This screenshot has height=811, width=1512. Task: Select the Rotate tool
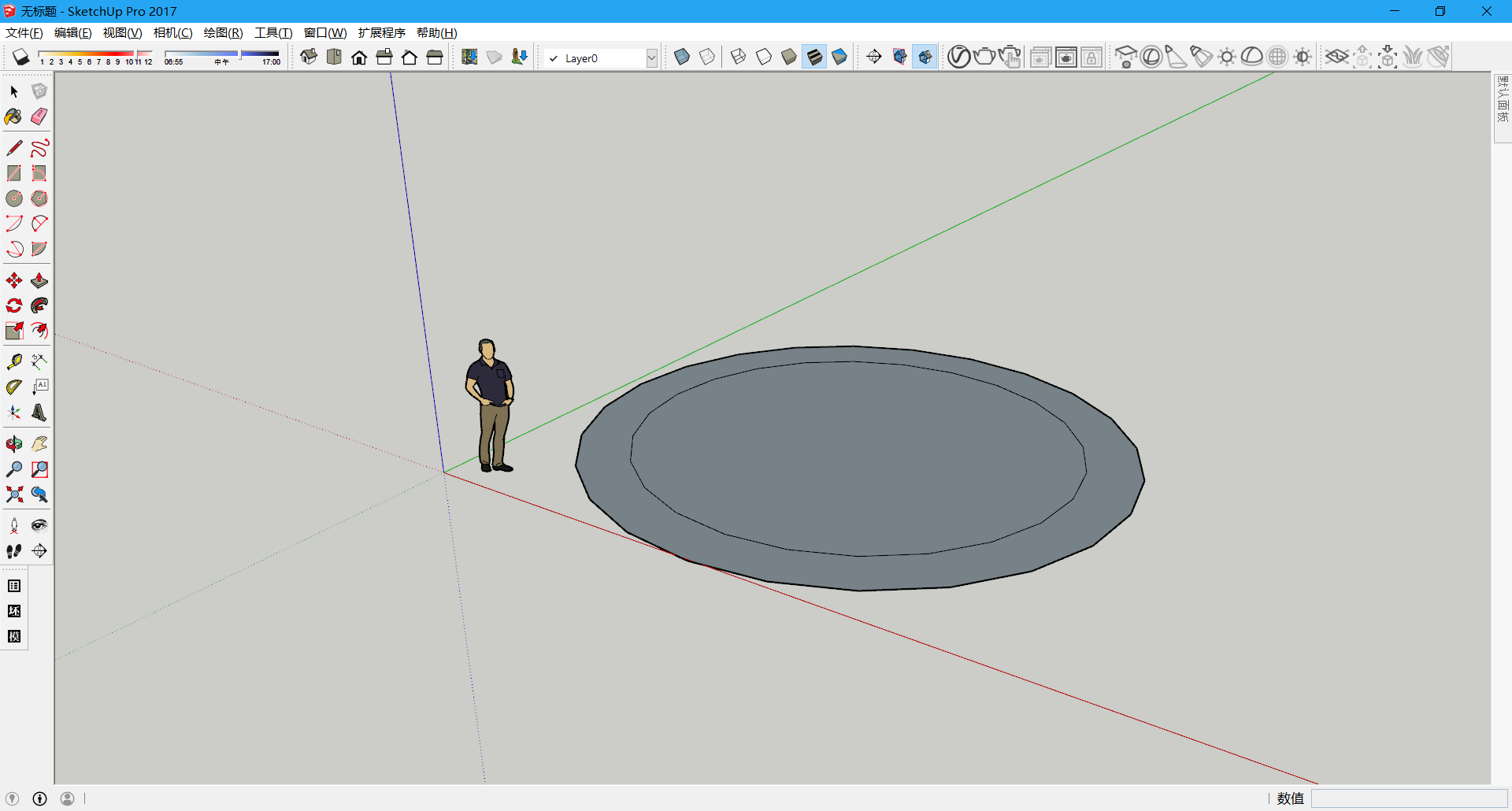click(14, 306)
